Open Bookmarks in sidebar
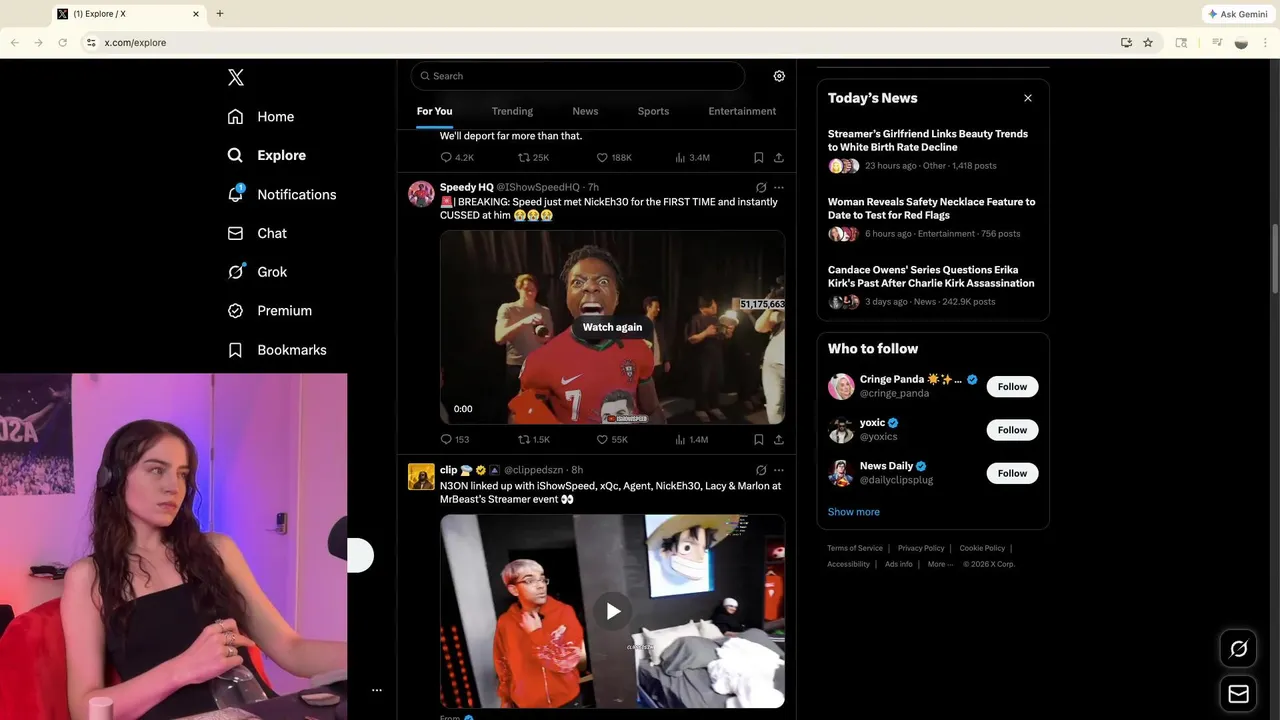The width and height of the screenshot is (1280, 720). point(277,350)
